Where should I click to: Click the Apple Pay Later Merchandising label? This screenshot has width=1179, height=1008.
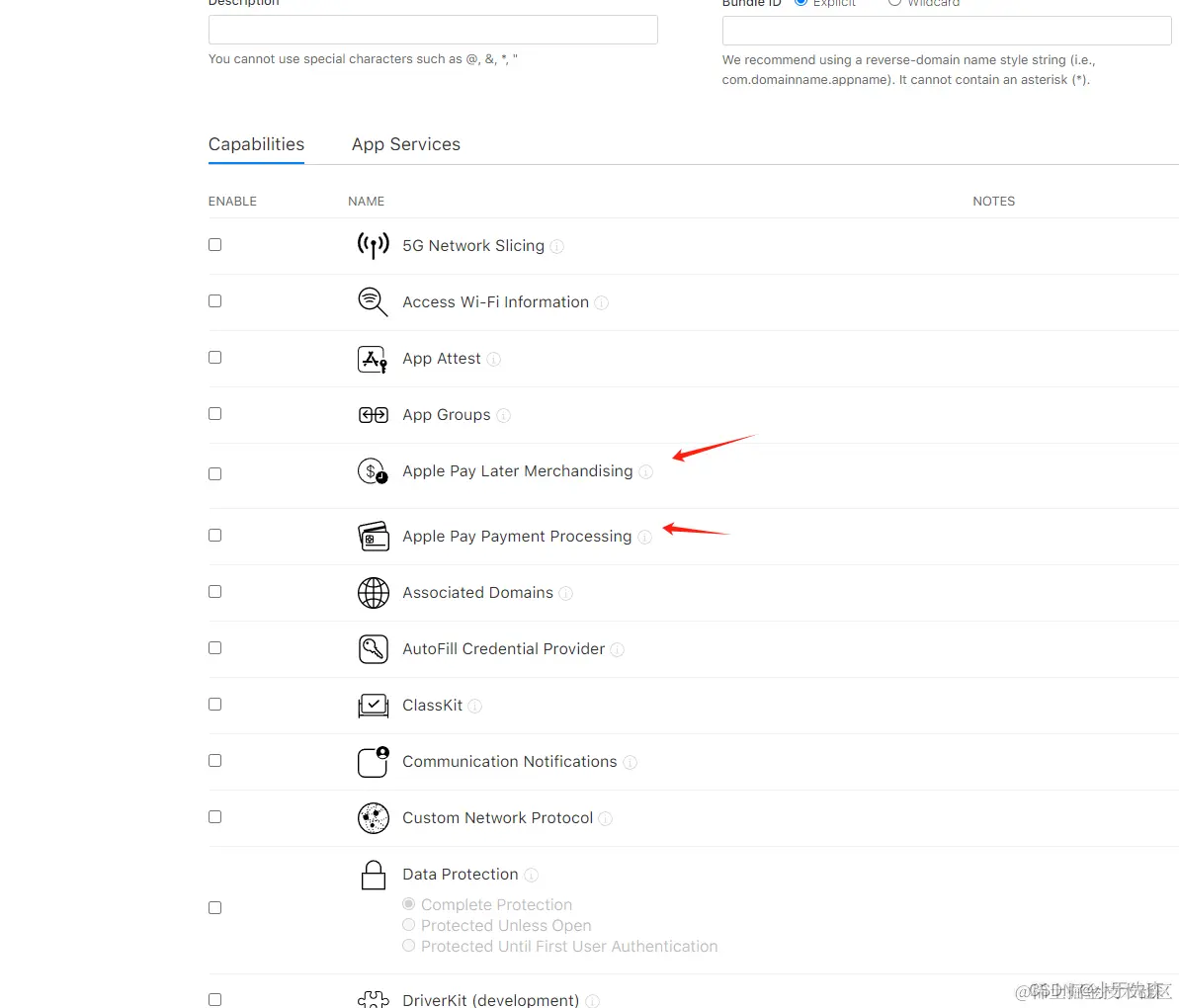tap(517, 471)
